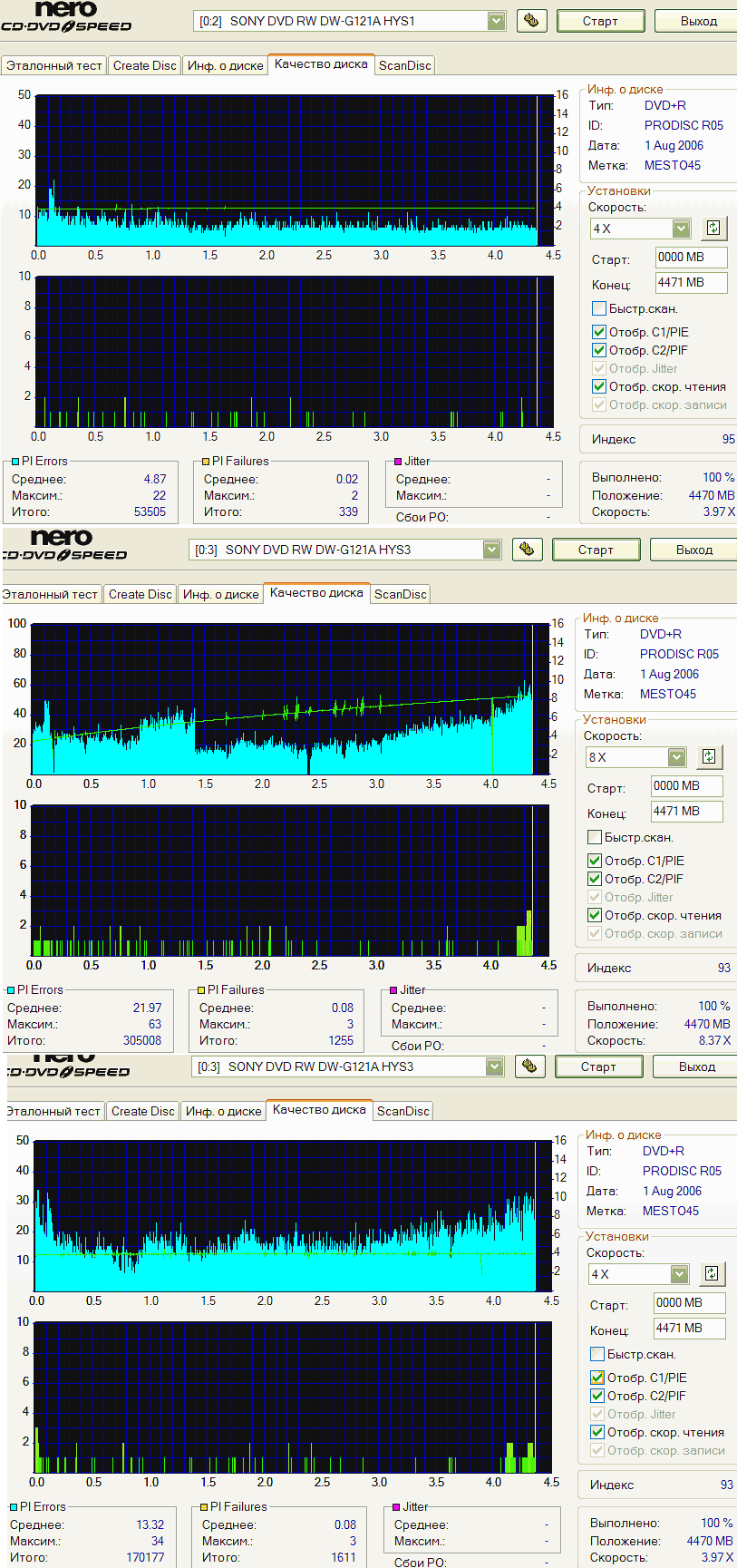Click the Nero CD-DVD Speed logo in the top window
Viewport: 737px width, 1568px height.
pyautogui.click(x=66, y=17)
